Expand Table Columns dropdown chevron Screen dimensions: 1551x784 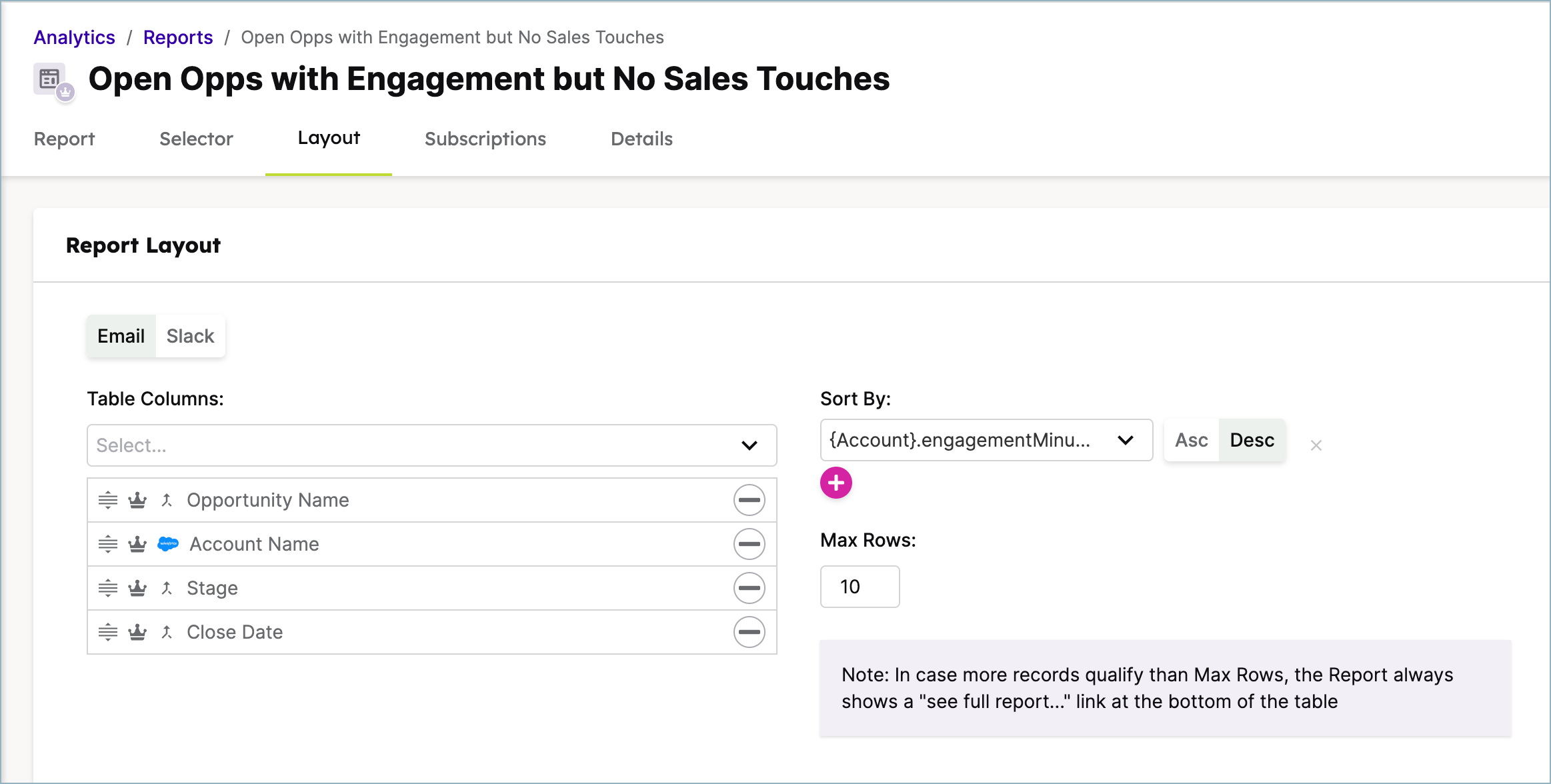749,445
